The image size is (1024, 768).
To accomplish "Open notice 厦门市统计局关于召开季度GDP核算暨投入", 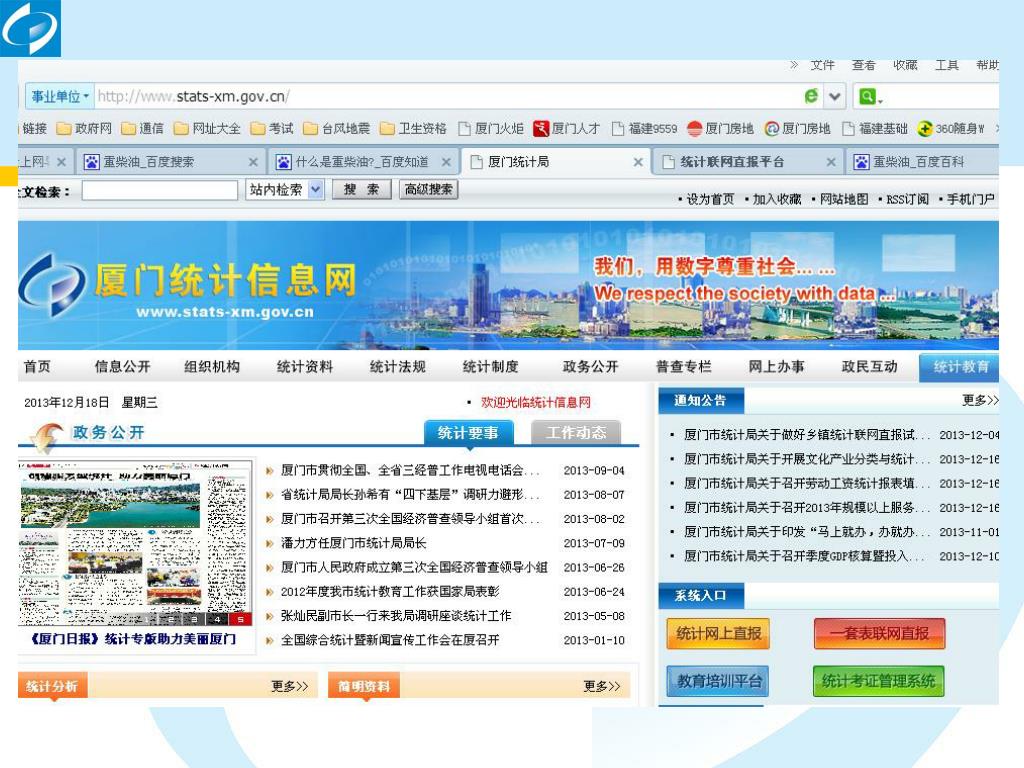I will click(x=804, y=556).
